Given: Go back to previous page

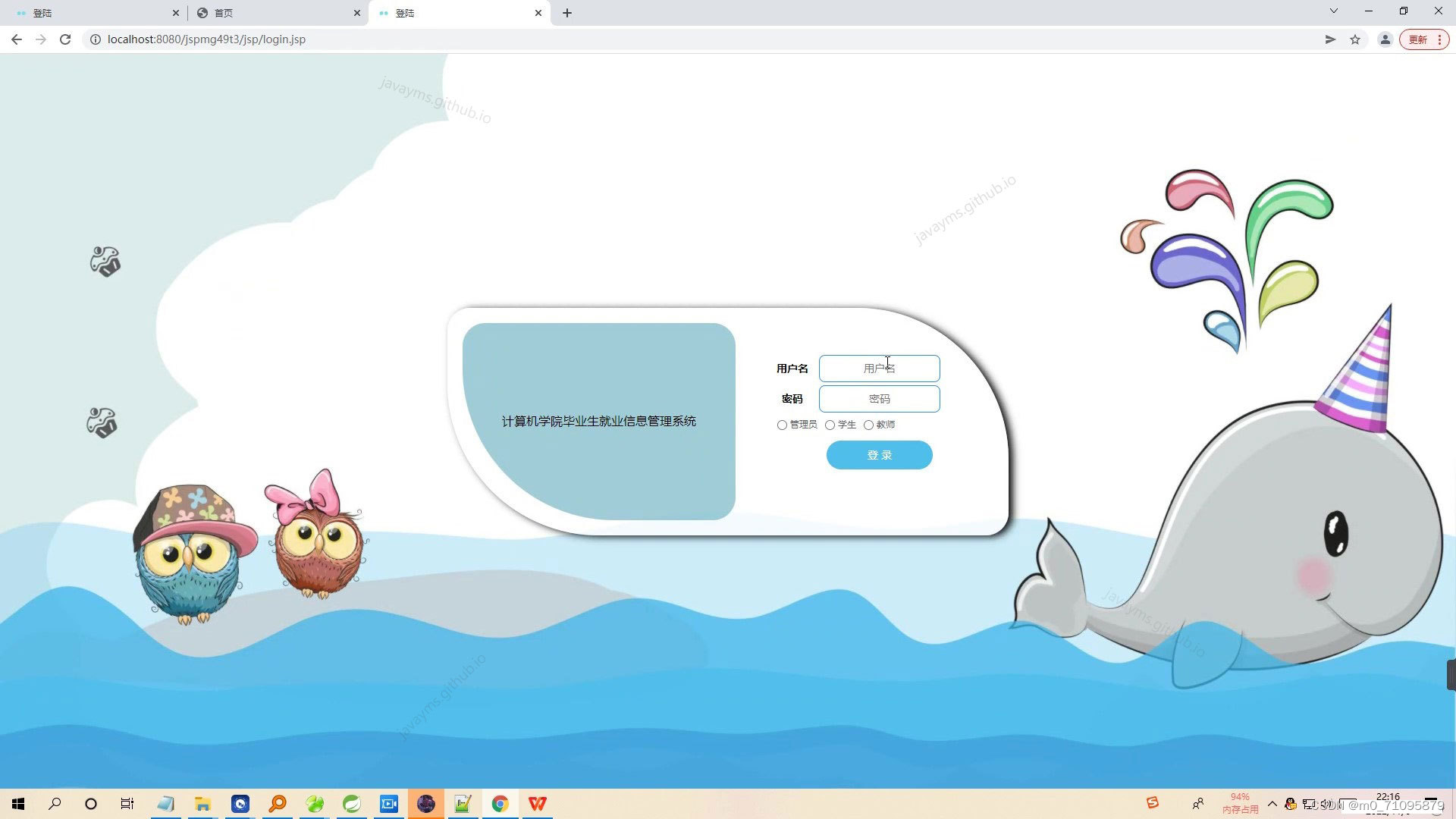Looking at the screenshot, I should (x=17, y=39).
